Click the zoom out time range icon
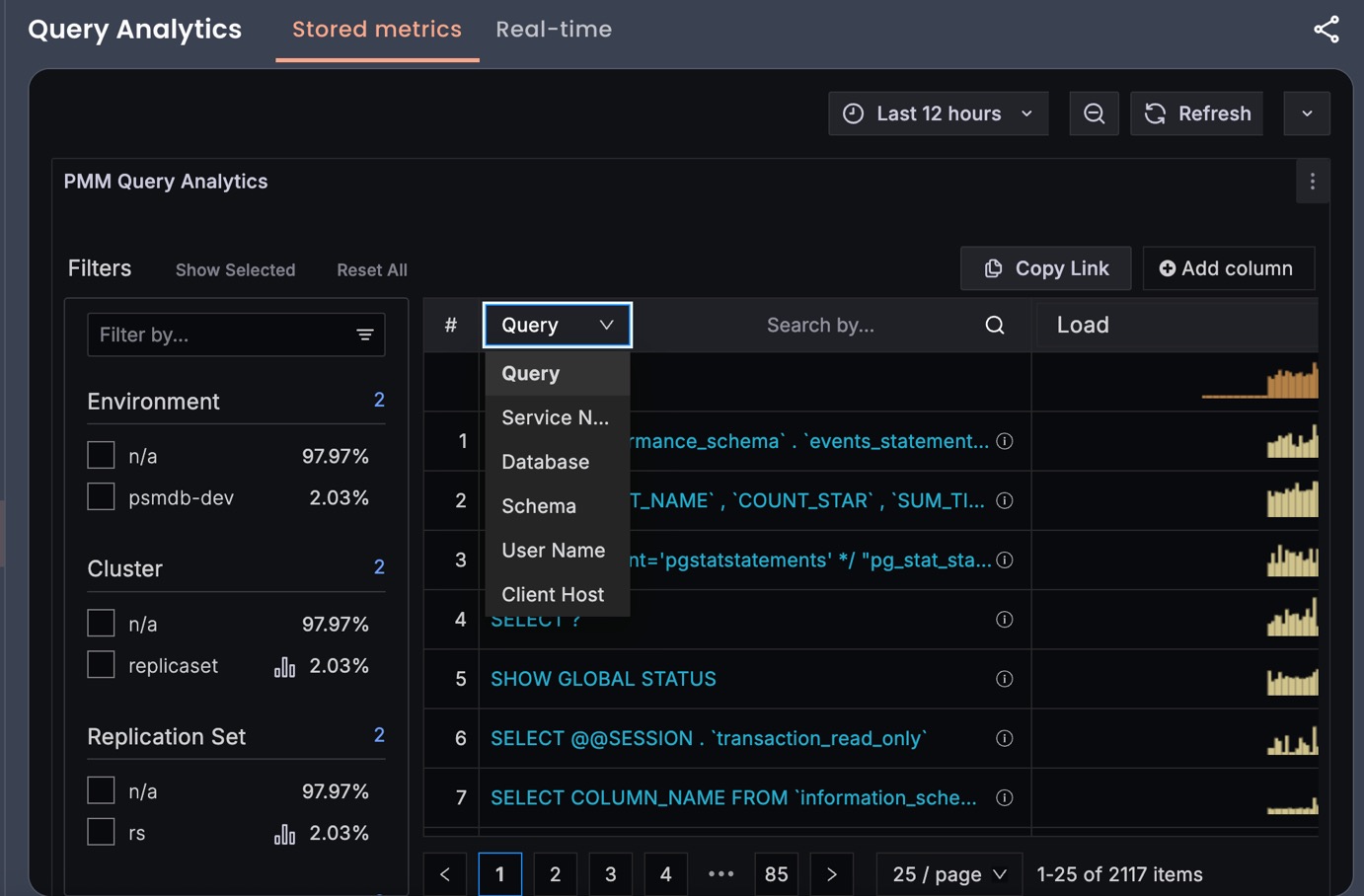The image size is (1364, 896). point(1094,113)
